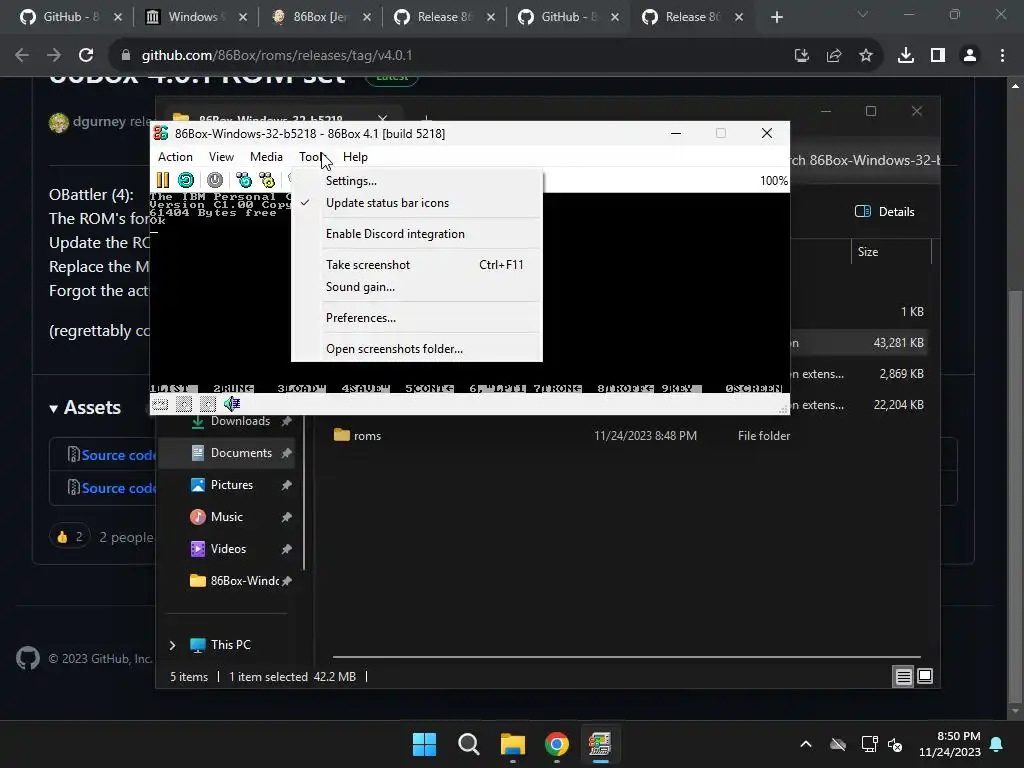Send Ctrl+Alt+Esc using the yellow key icon
Screen dimensions: 1024x768
pos(267,180)
